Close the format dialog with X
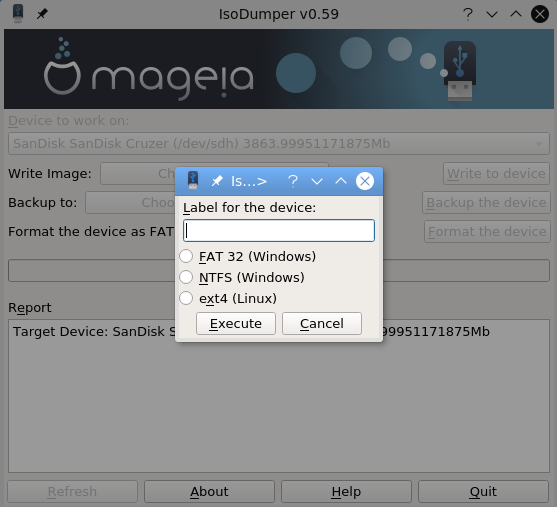The height and width of the screenshot is (507, 557). pyautogui.click(x=365, y=181)
